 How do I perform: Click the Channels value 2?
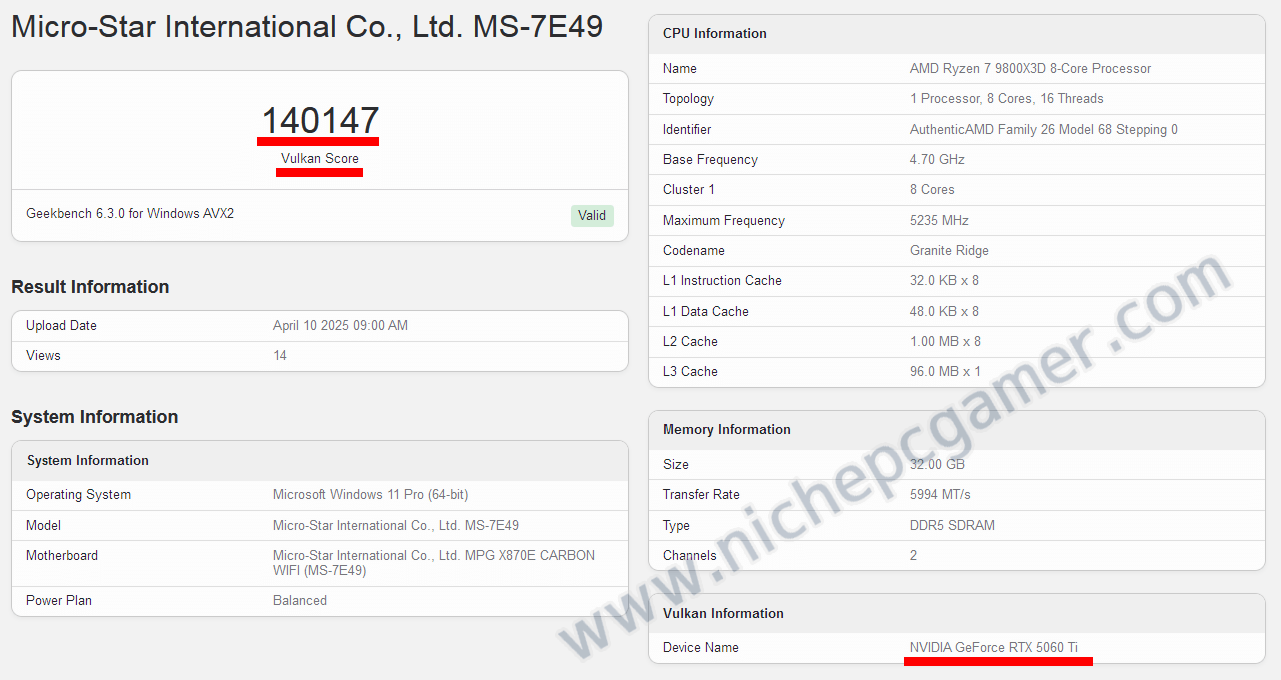pos(914,555)
